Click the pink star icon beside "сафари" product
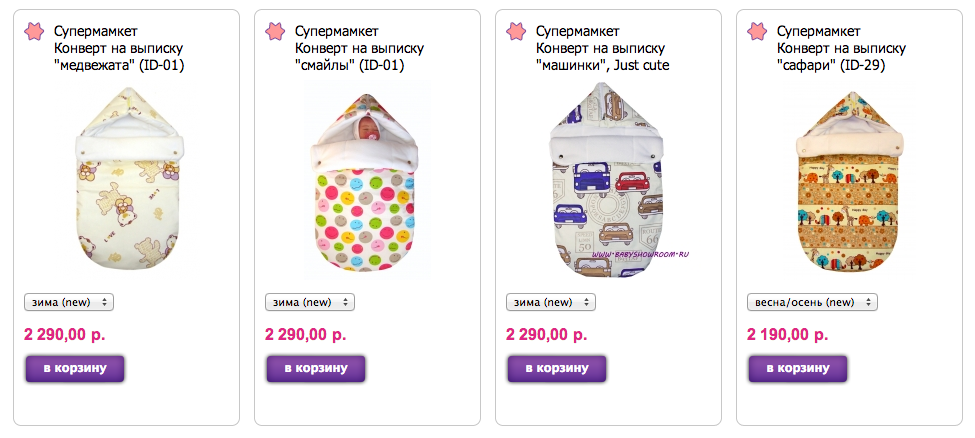The height and width of the screenshot is (438, 975). click(x=757, y=31)
